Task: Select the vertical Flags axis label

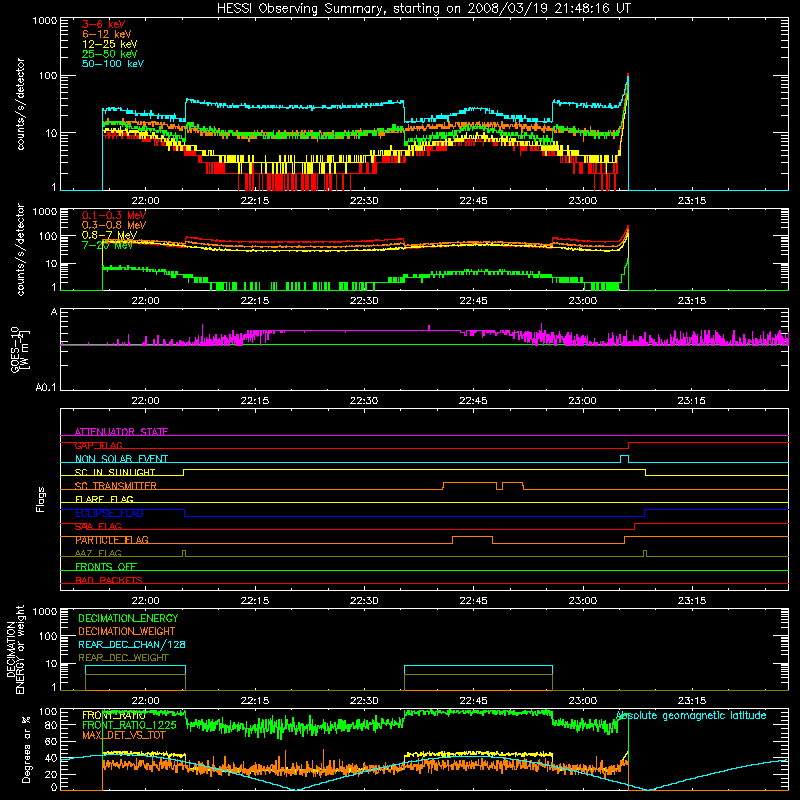Action: point(41,499)
